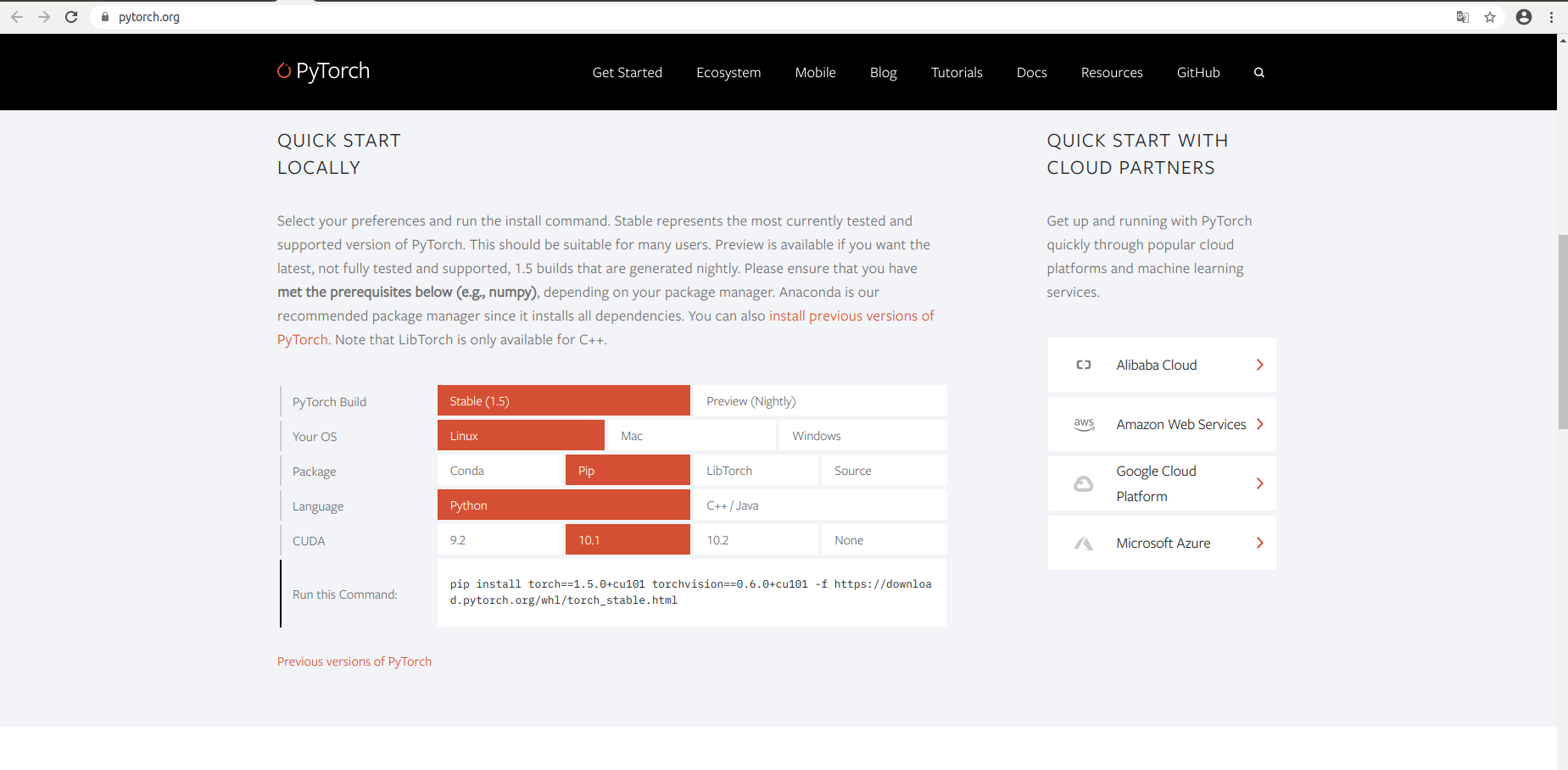Reload the page with the refresh icon
Image resolution: width=1568 pixels, height=770 pixels.
(71, 17)
